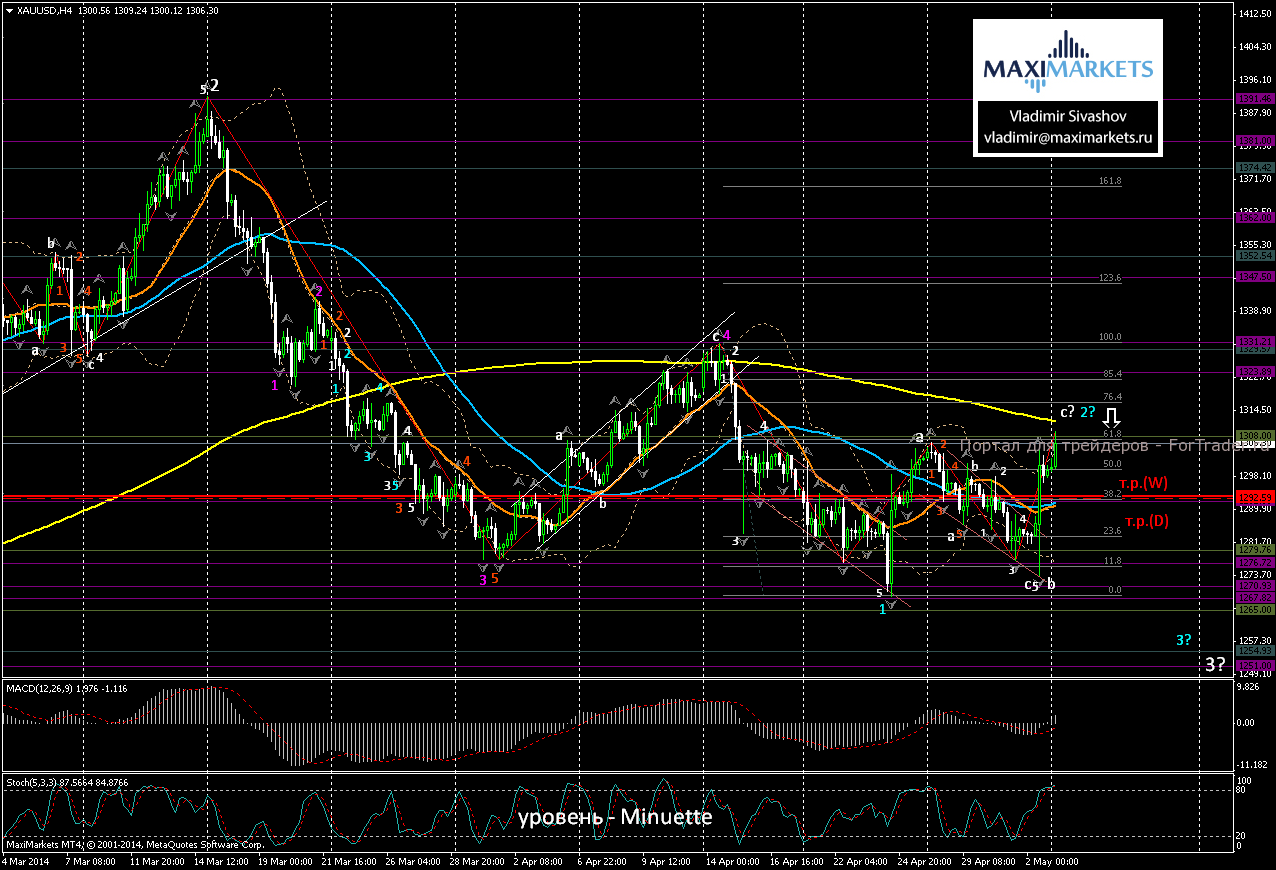Click the large white 3? wave label
Viewport: 1276px width, 870px height.
coord(1214,663)
